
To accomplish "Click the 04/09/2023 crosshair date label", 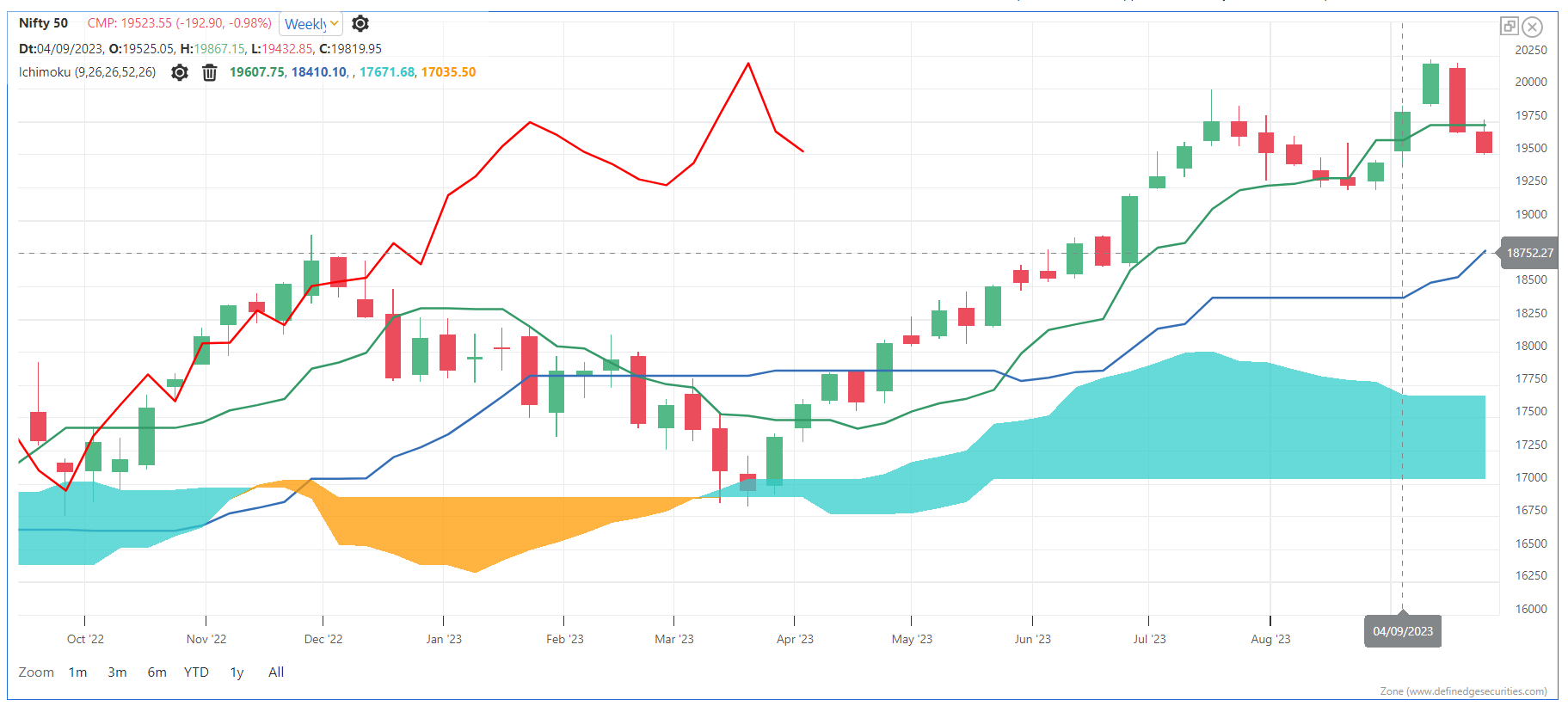I will pos(1403,631).
